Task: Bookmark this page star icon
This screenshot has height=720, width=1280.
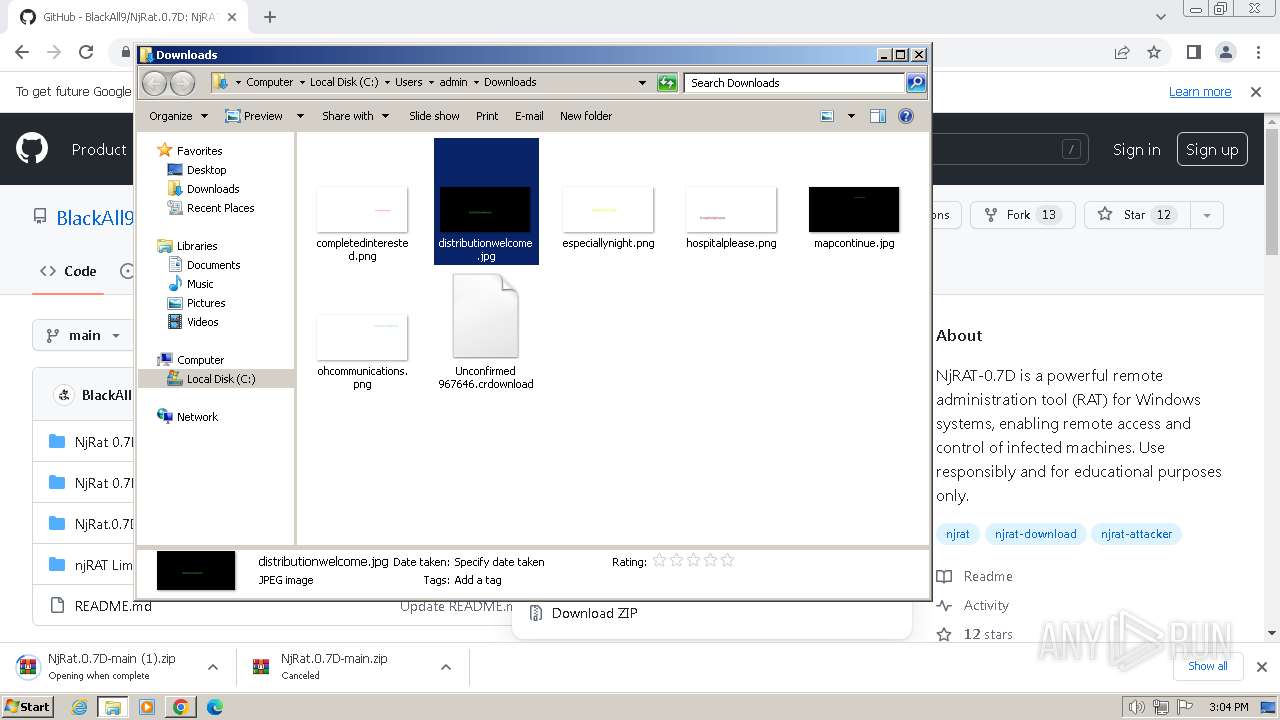Action: pyautogui.click(x=1154, y=52)
